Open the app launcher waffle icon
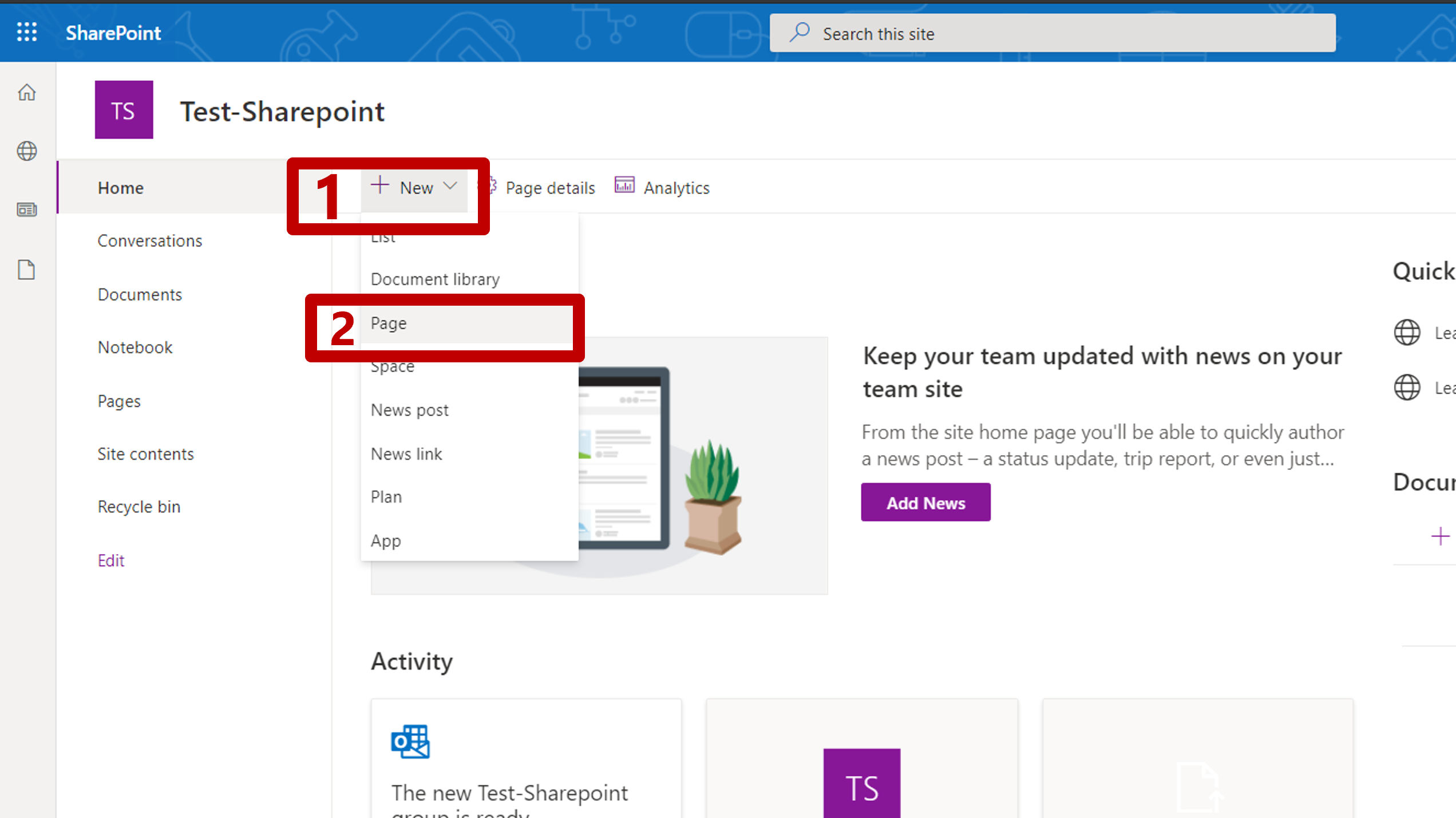Screen dimensions: 1456x818 coord(27,32)
